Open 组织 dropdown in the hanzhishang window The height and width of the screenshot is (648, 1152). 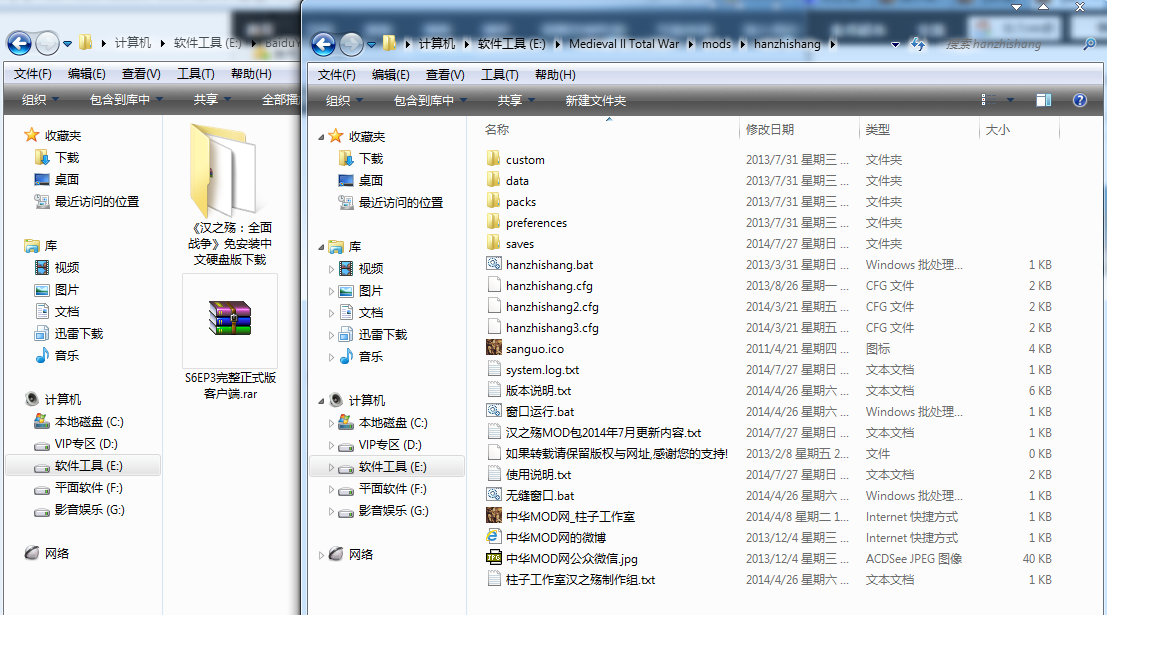click(x=343, y=101)
